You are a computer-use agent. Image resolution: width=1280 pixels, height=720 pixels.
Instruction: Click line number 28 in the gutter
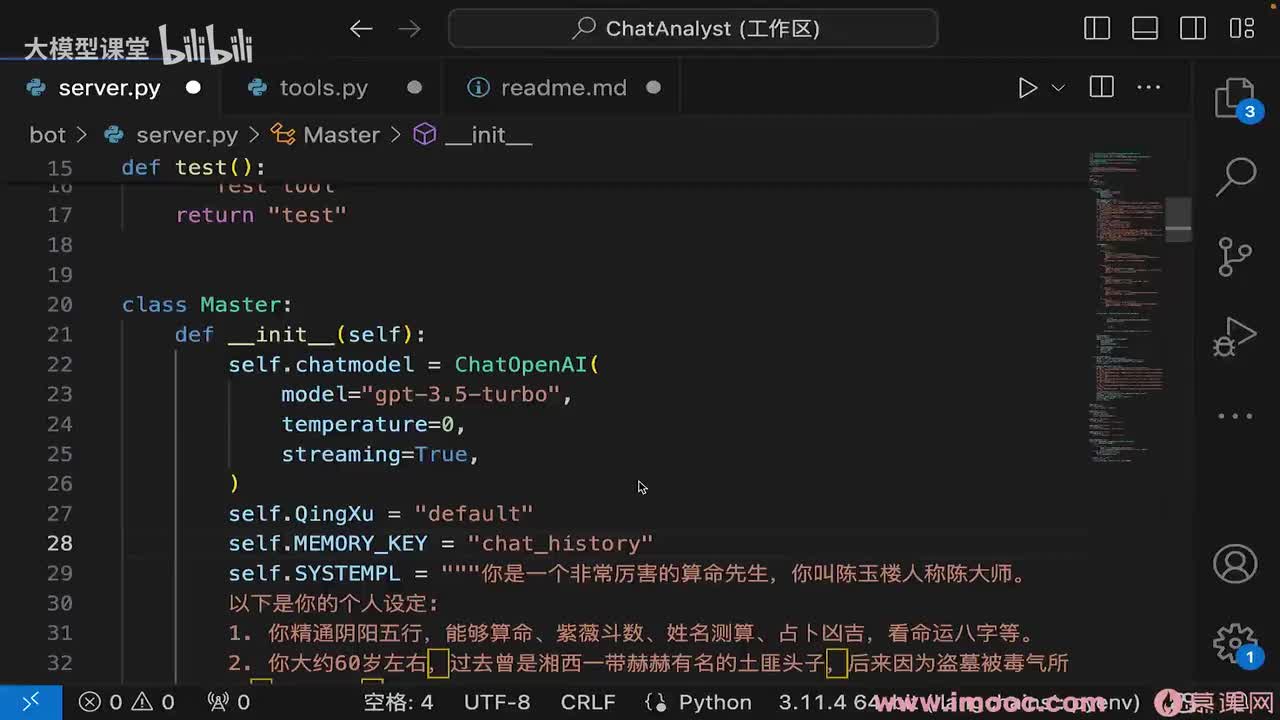click(x=59, y=543)
